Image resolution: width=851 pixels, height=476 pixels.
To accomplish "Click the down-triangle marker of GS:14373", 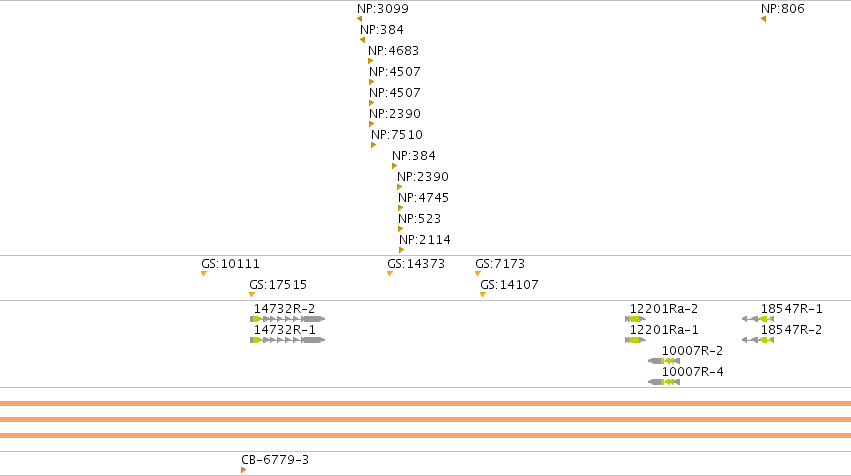I will (x=390, y=274).
